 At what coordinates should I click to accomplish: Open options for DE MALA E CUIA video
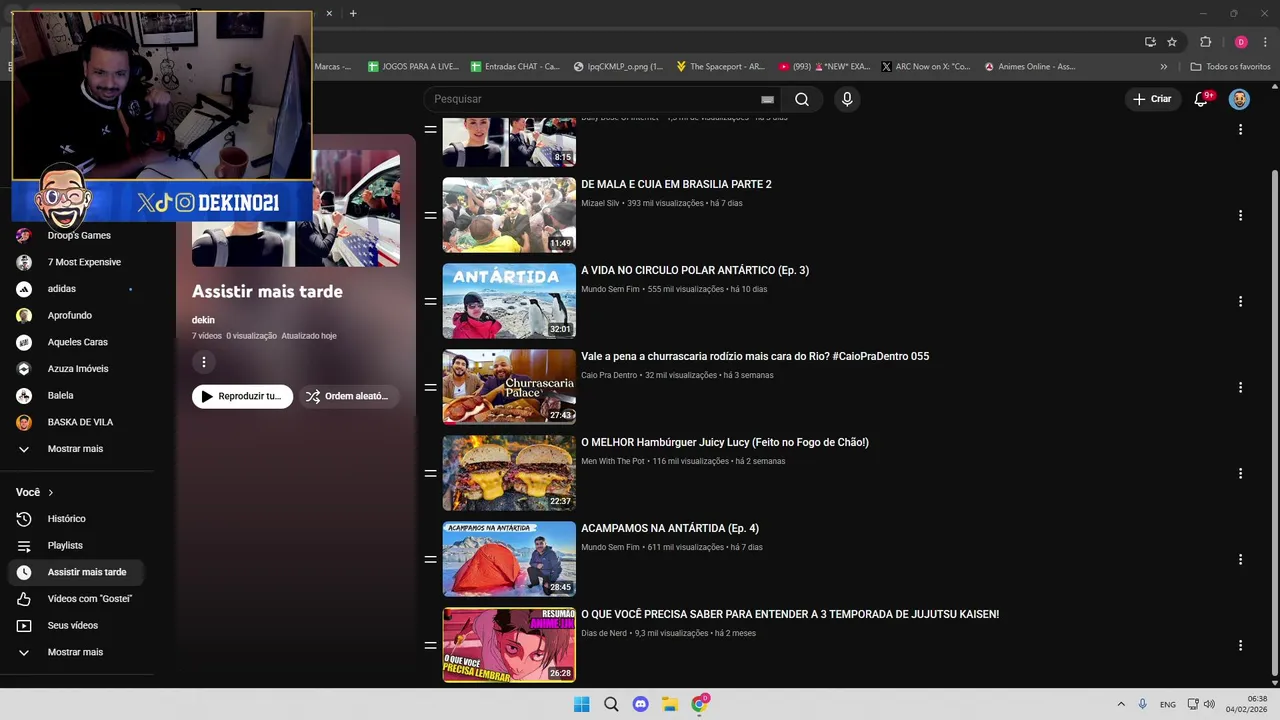pos(1240,215)
